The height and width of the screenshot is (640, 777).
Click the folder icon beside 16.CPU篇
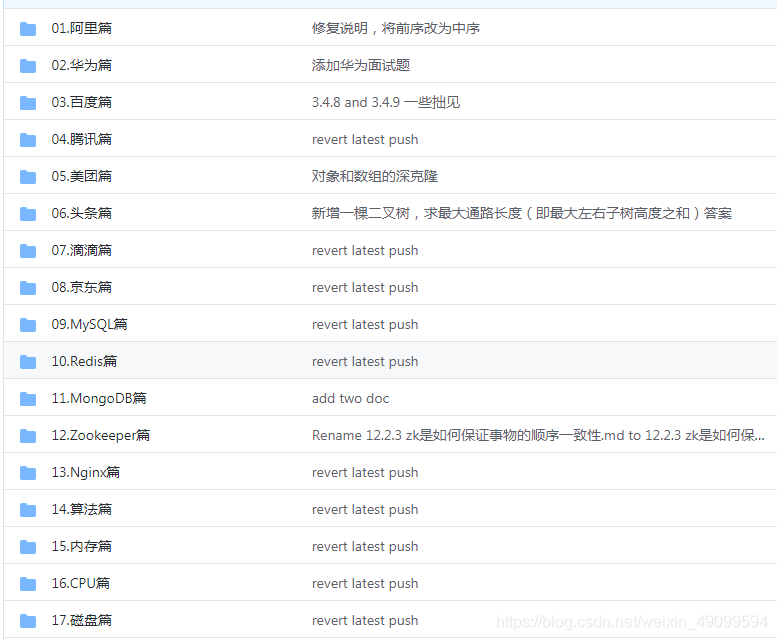pyautogui.click(x=28, y=584)
